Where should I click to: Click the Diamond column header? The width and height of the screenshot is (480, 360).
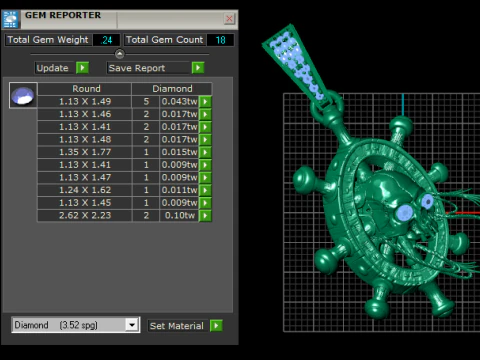tap(172, 89)
